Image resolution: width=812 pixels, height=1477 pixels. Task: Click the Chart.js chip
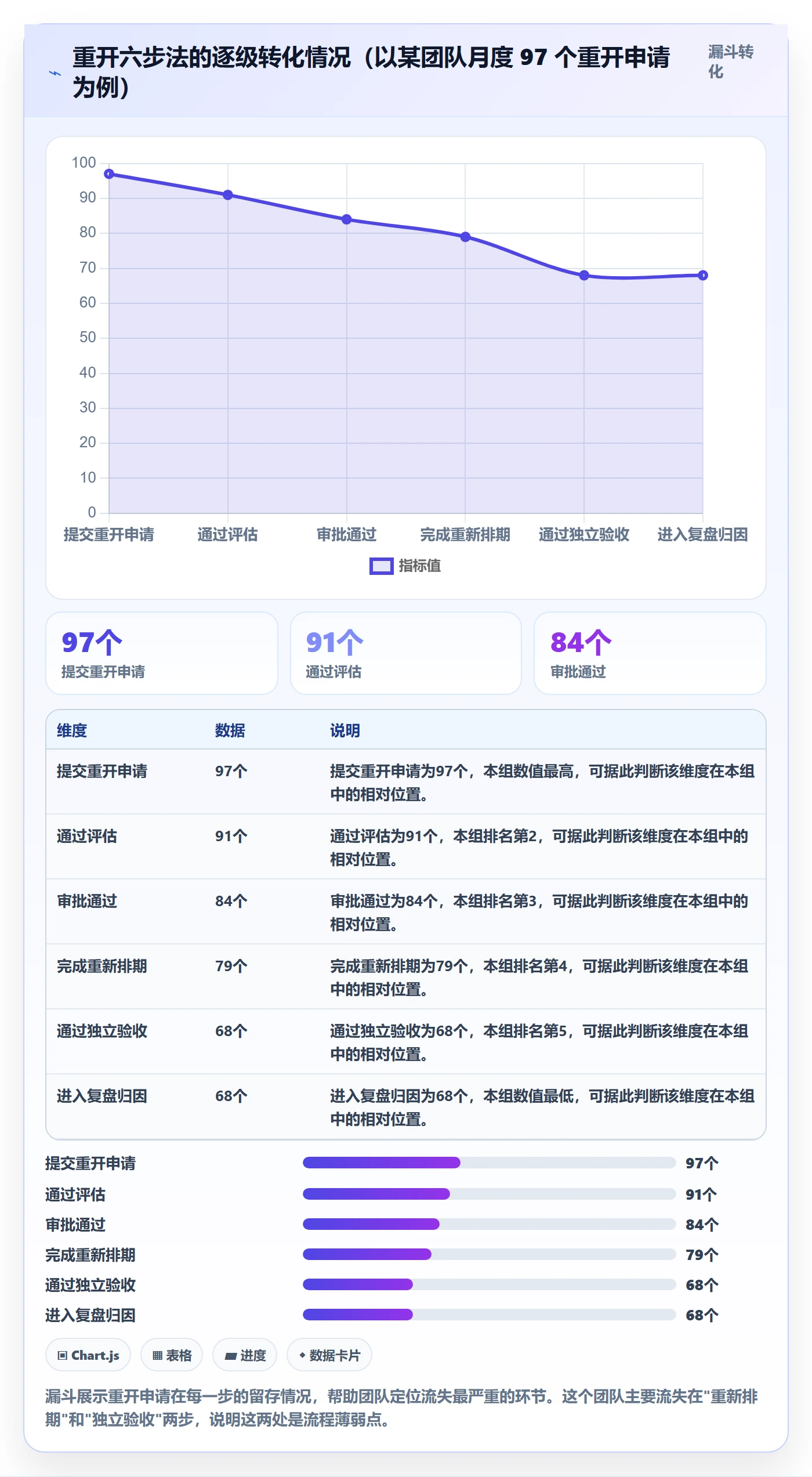coord(88,1355)
